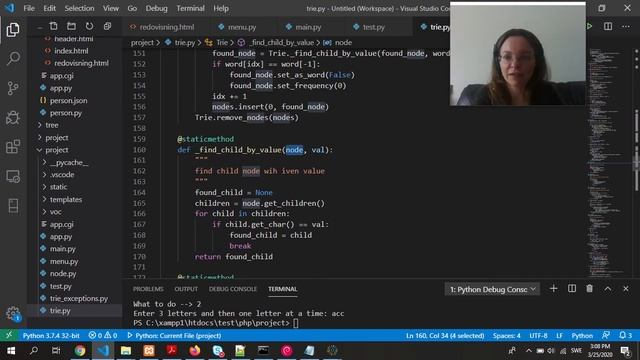Show the Problems panel tab
The height and width of the screenshot is (360, 640).
click(148, 289)
